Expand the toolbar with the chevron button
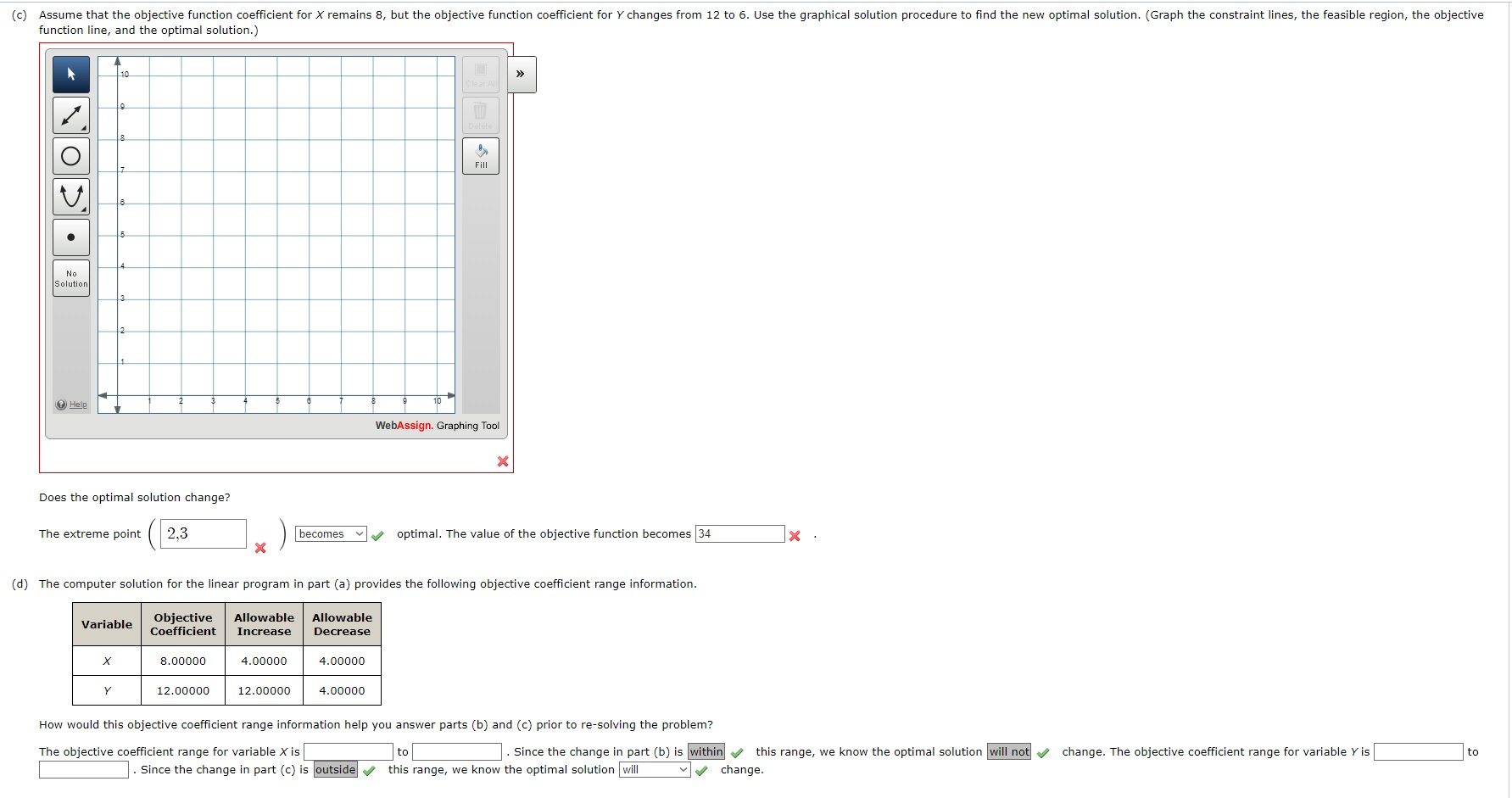This screenshot has height=798, width=1512. click(520, 74)
